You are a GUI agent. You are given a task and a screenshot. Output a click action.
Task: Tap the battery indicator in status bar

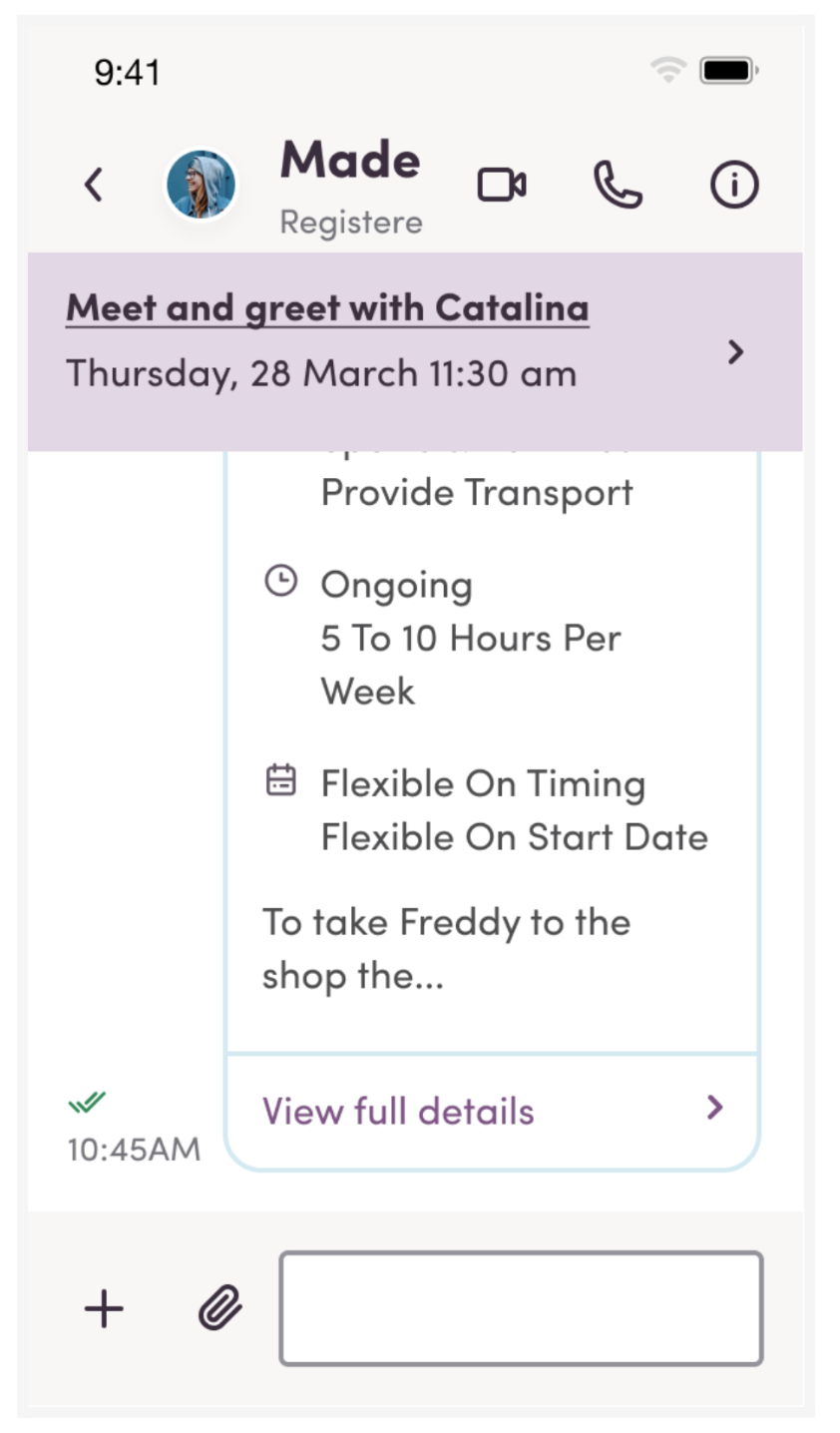[729, 70]
